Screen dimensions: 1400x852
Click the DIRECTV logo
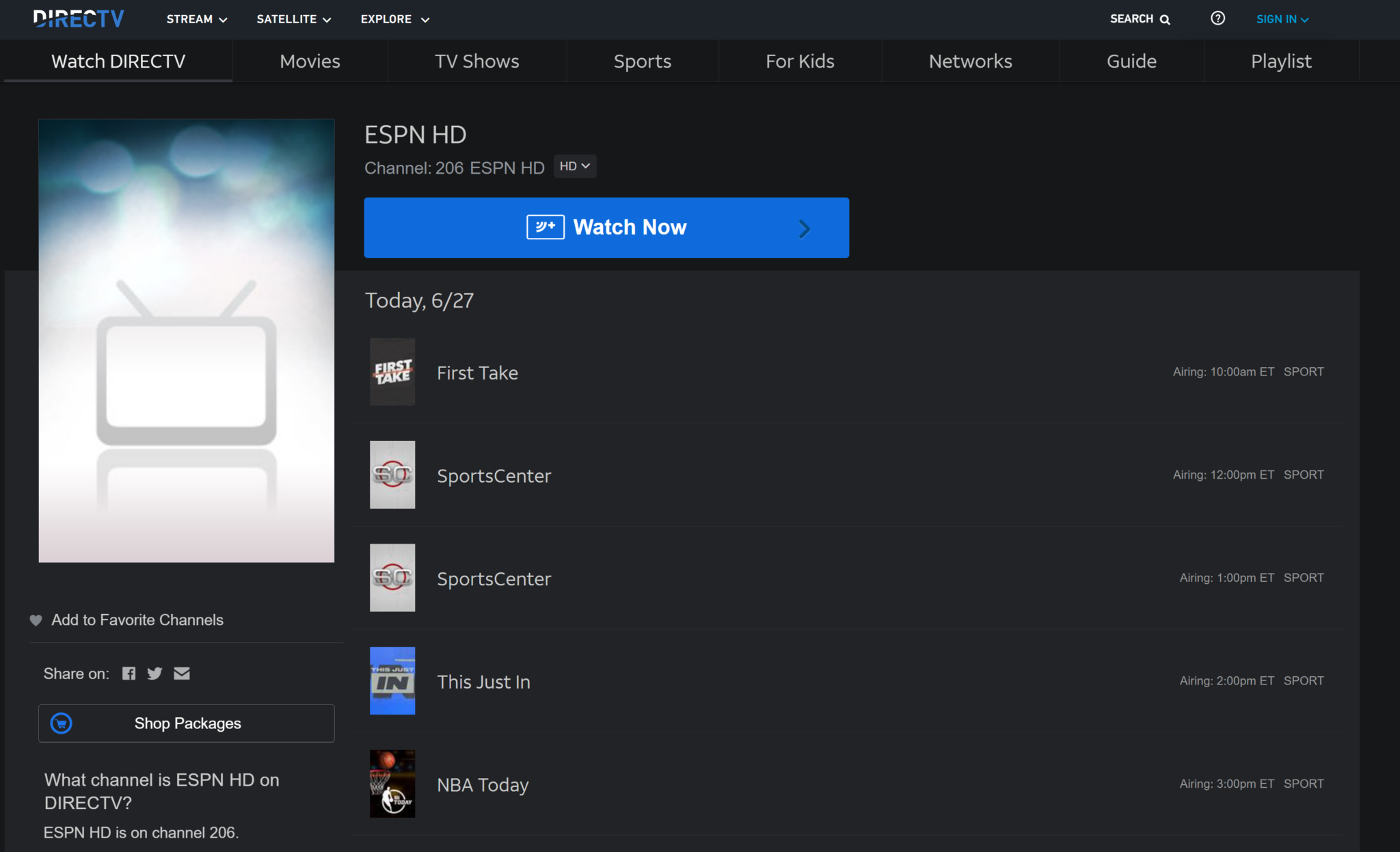coord(79,18)
